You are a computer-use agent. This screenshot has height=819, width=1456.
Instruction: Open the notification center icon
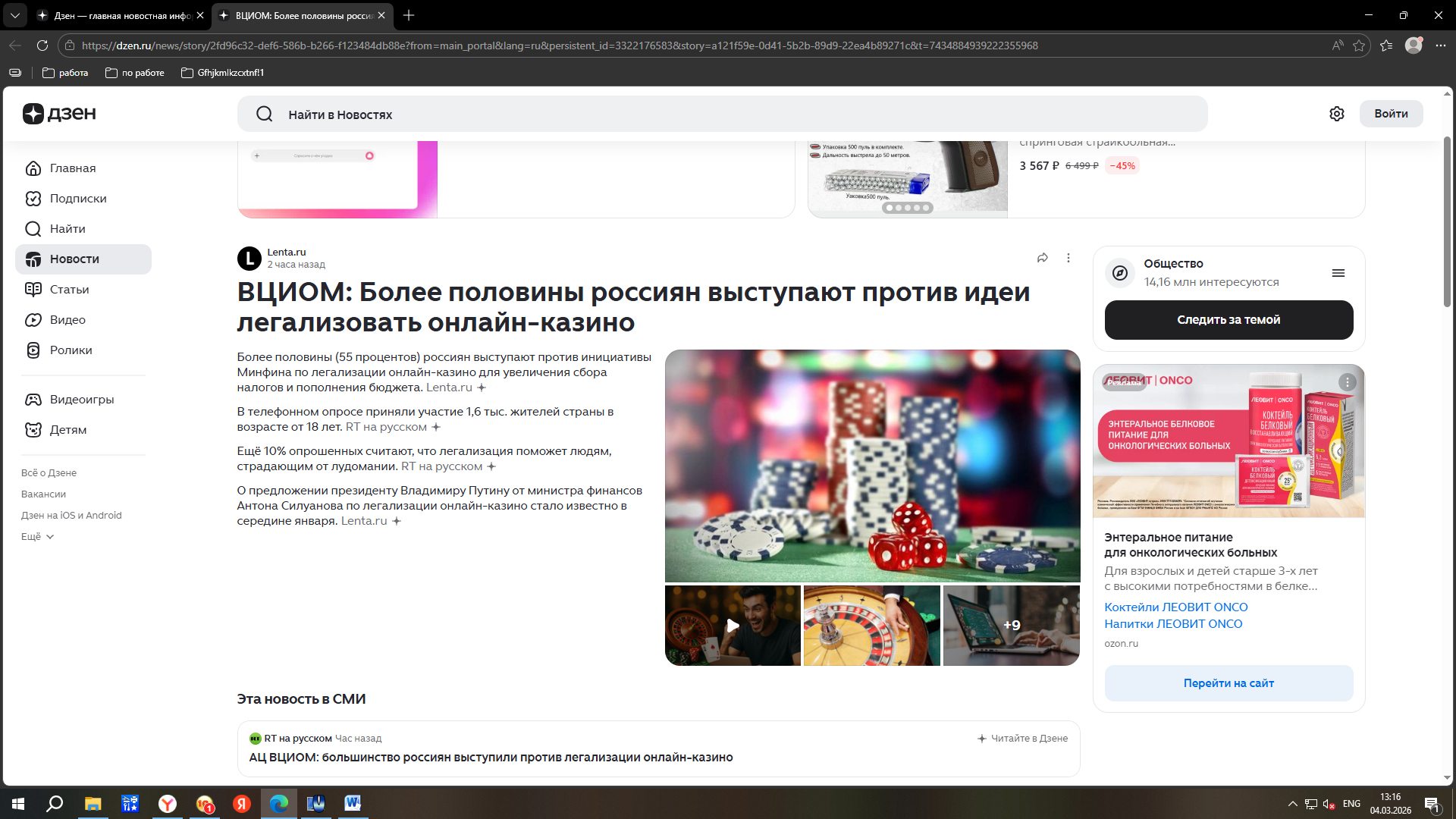(1432, 804)
